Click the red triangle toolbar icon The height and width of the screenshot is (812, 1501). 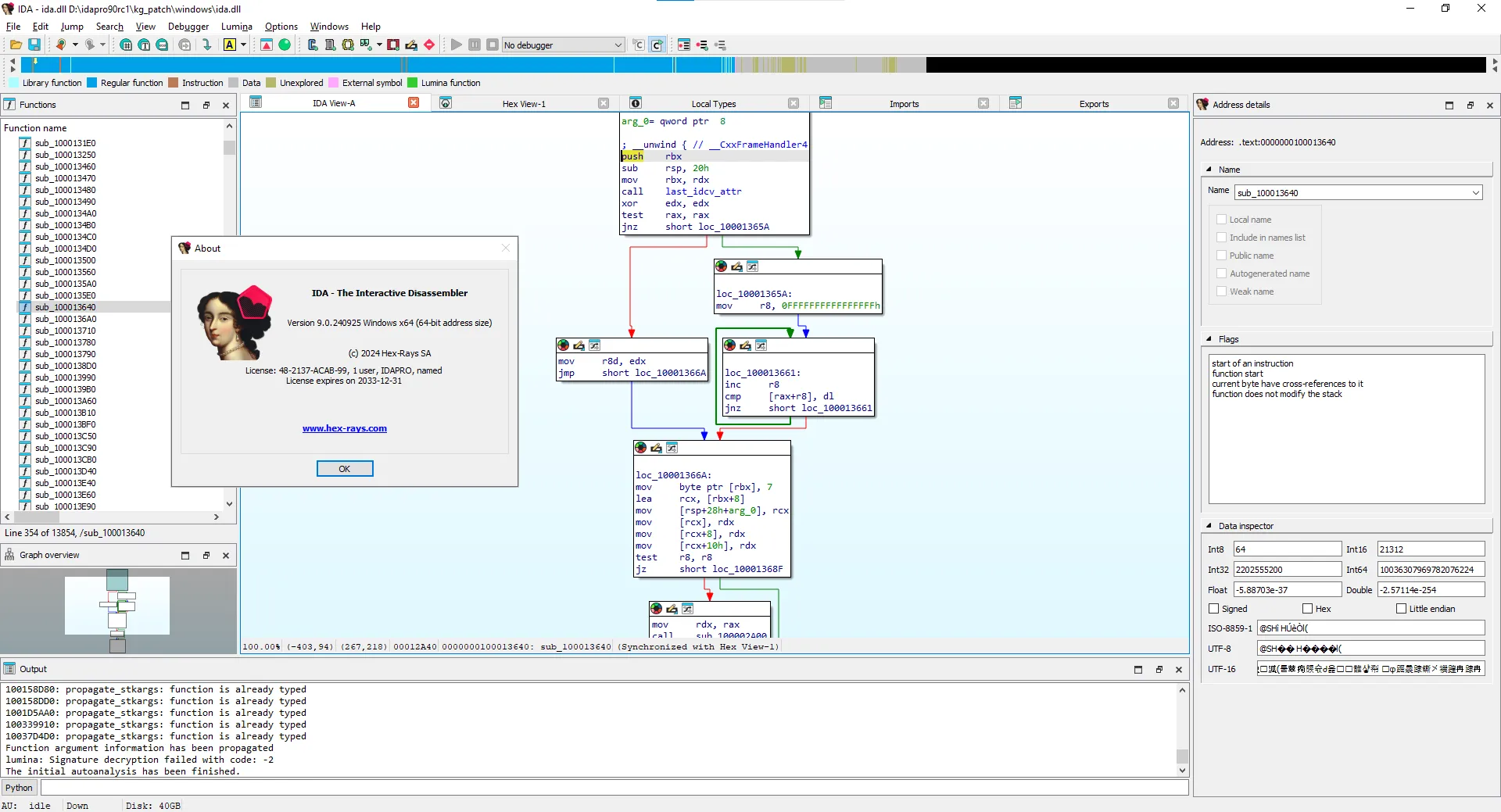tap(267, 45)
